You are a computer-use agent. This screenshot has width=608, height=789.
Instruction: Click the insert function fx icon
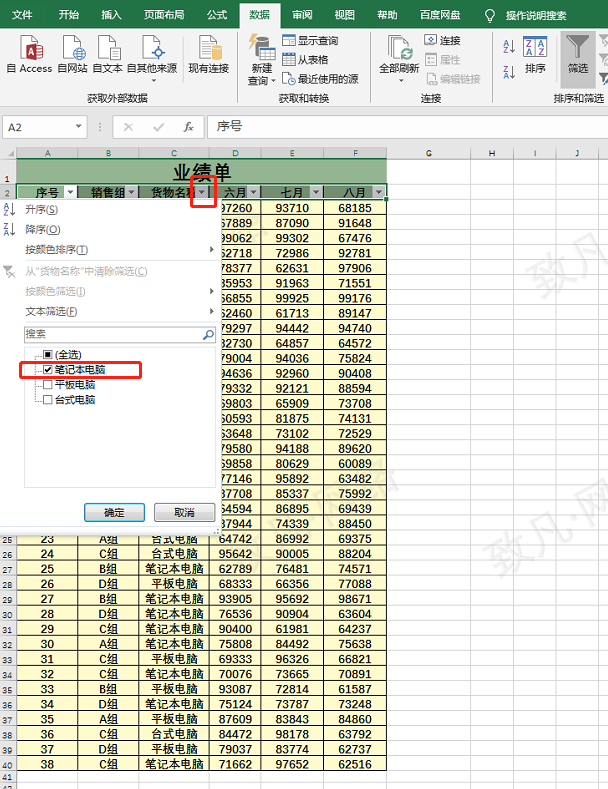[188, 127]
